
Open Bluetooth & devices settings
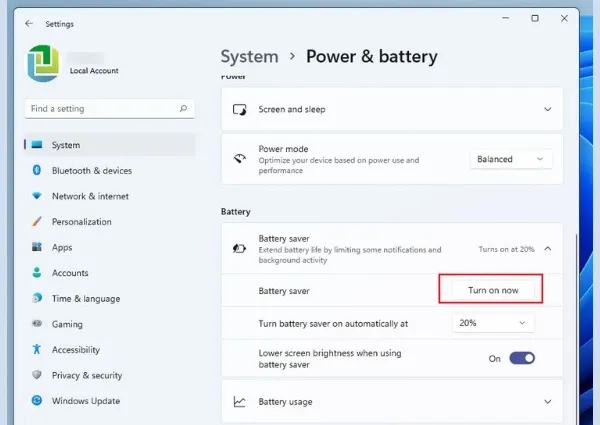coord(110,170)
